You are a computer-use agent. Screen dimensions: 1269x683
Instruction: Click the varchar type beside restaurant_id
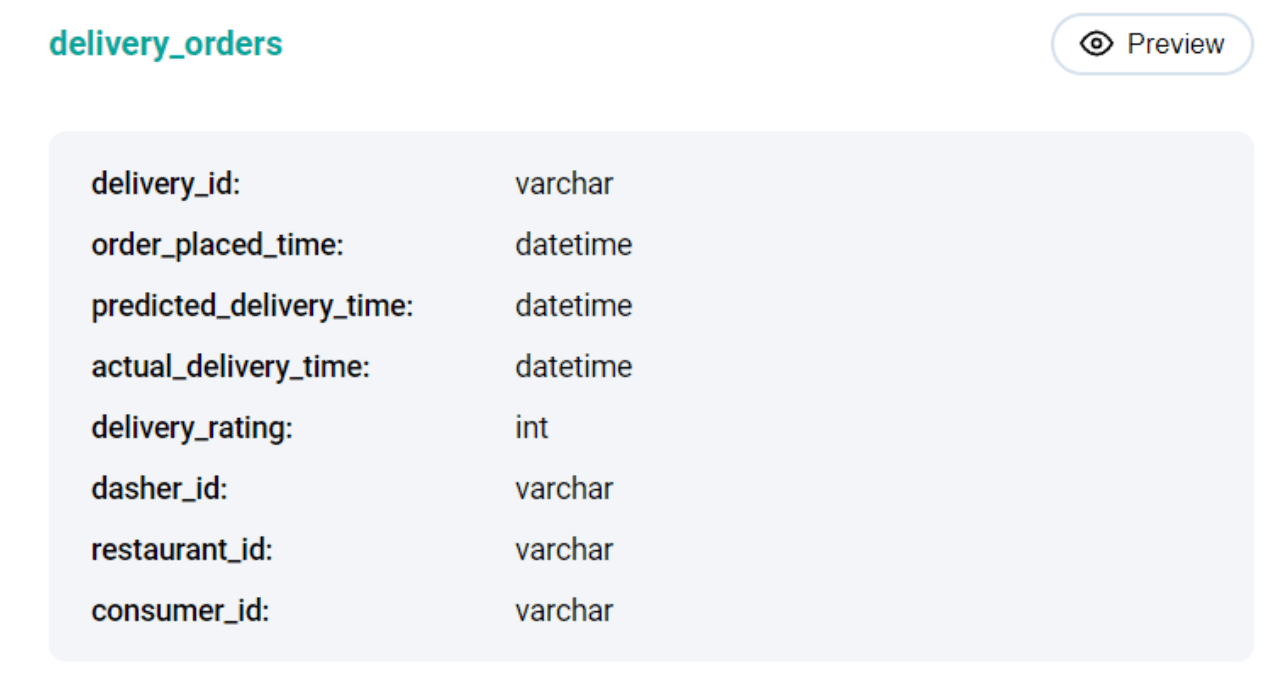[x=564, y=550]
